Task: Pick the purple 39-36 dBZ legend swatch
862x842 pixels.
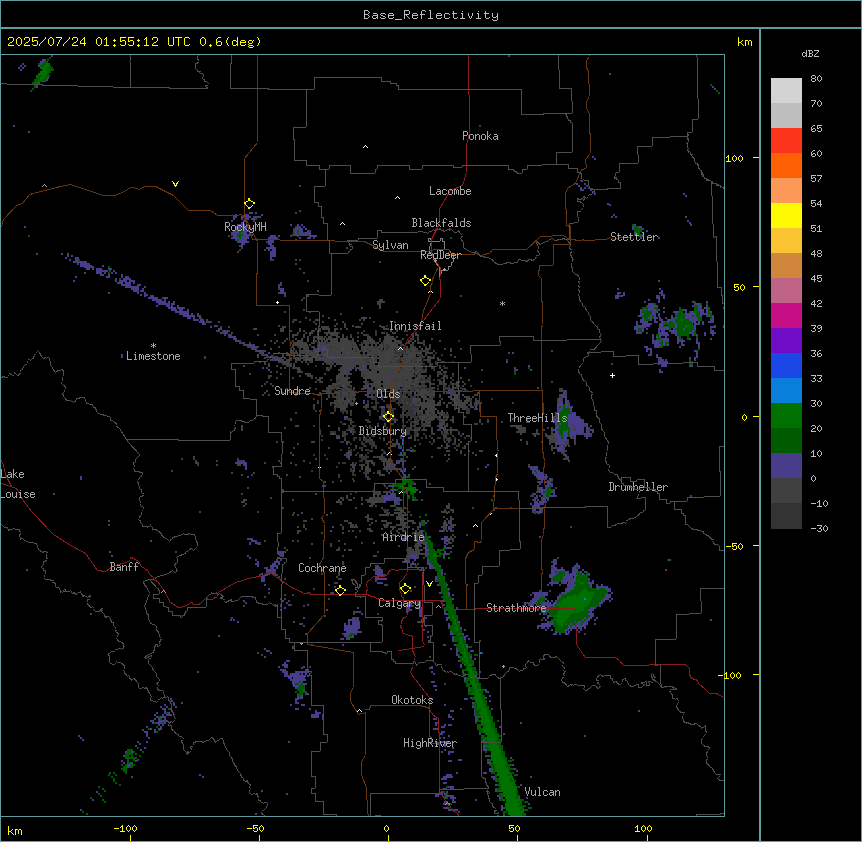Action: (x=786, y=341)
